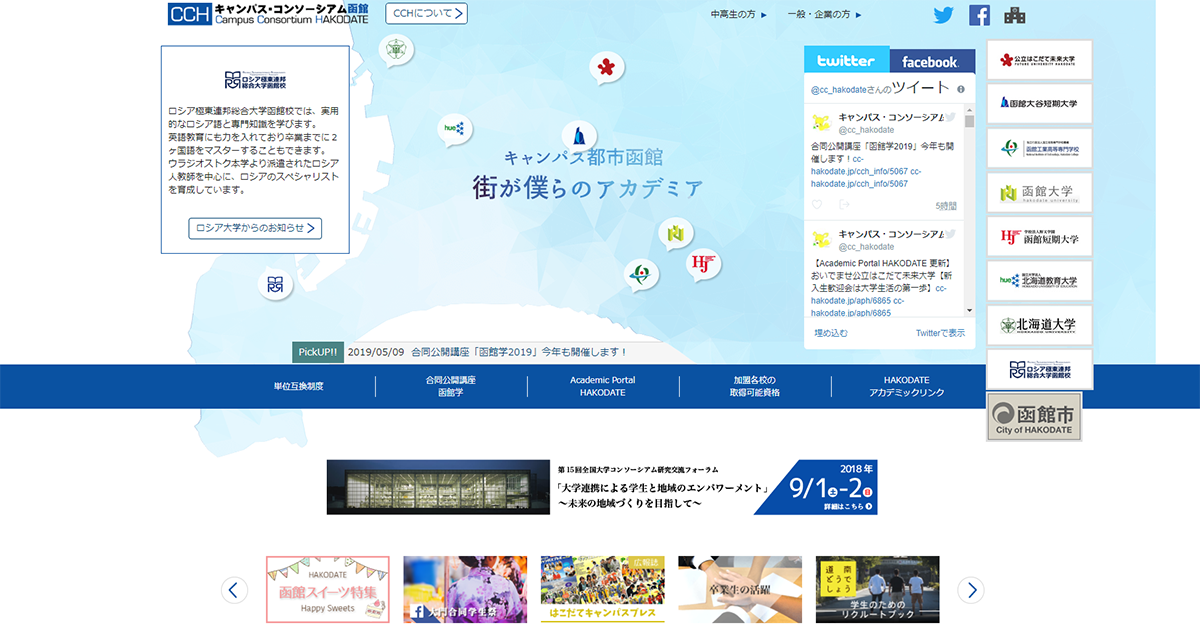This screenshot has width=1200, height=630.
Task: Switch to the facebook tab in the widget
Action: [931, 60]
